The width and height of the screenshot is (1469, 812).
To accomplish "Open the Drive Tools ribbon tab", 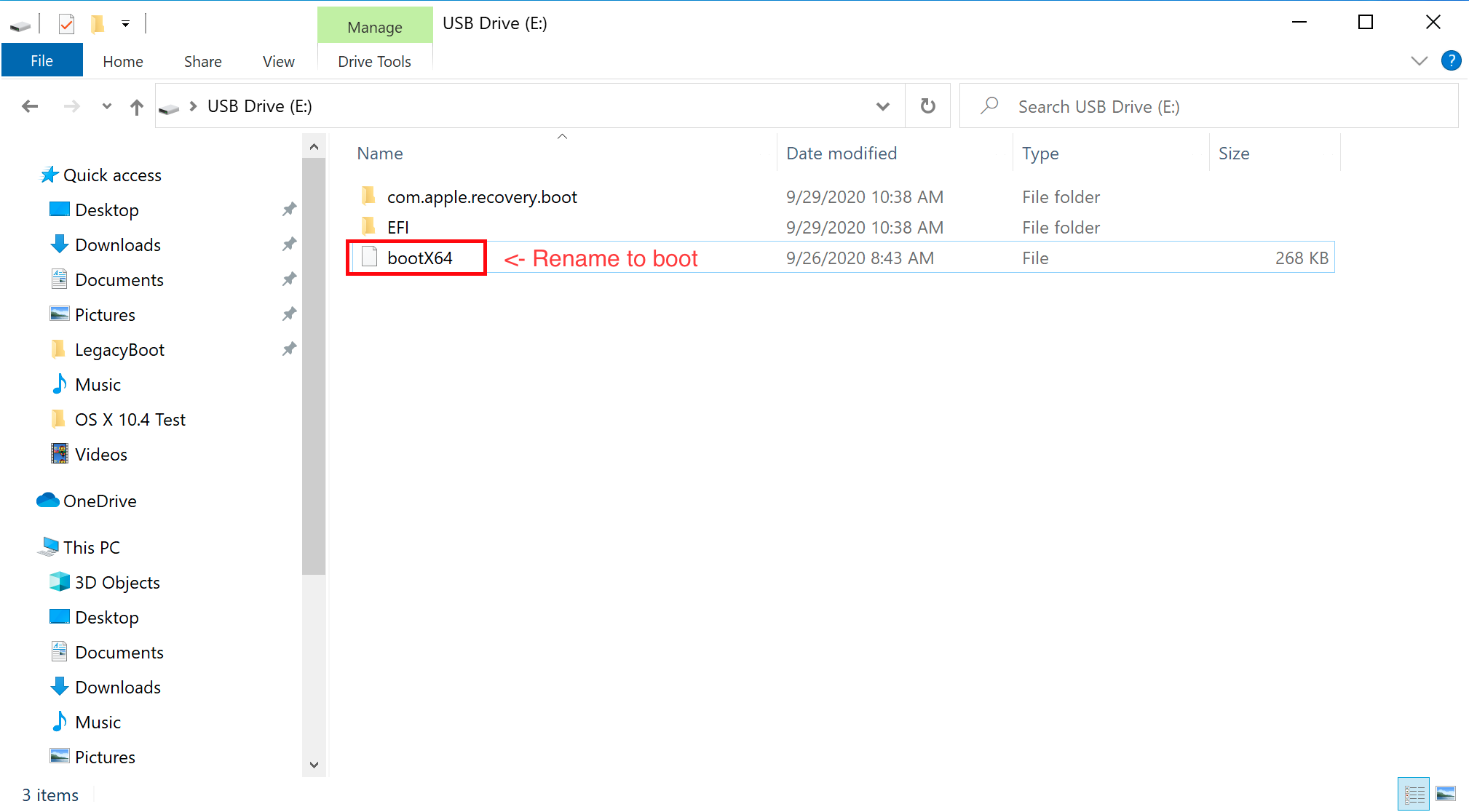I will pyautogui.click(x=374, y=61).
